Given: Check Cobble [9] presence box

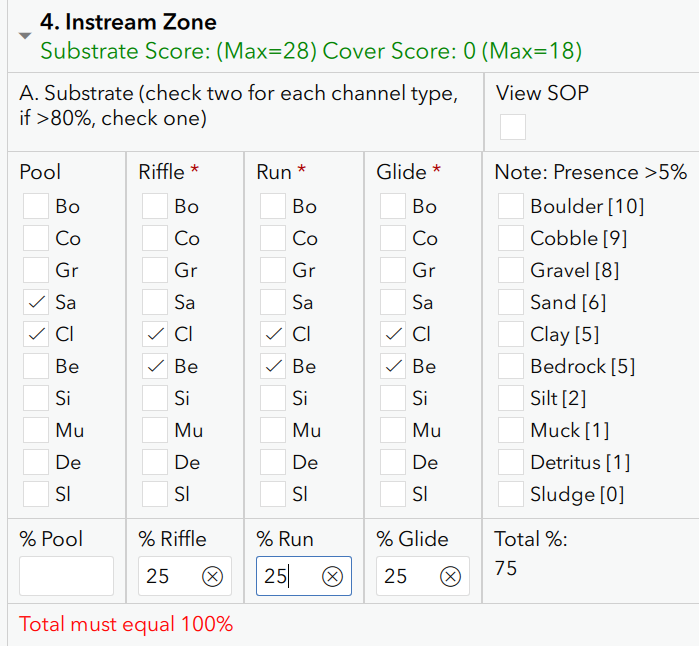Looking at the screenshot, I should [510, 238].
